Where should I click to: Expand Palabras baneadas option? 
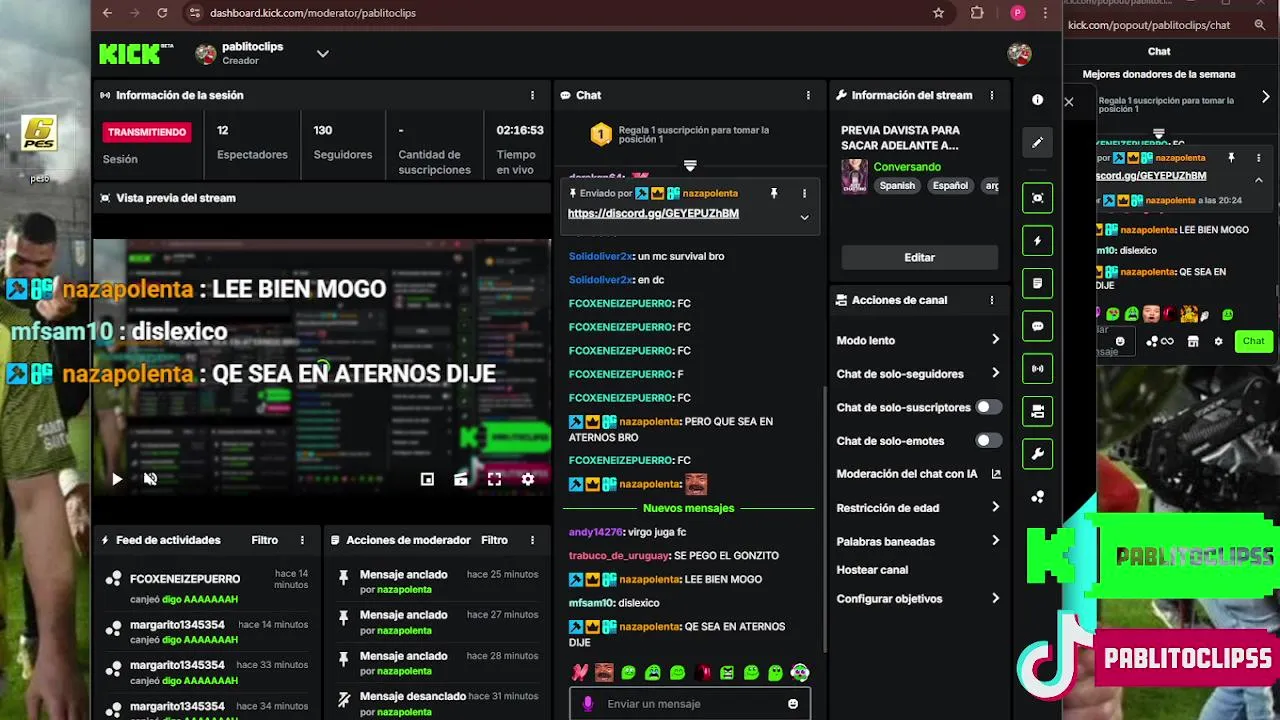[x=919, y=541]
